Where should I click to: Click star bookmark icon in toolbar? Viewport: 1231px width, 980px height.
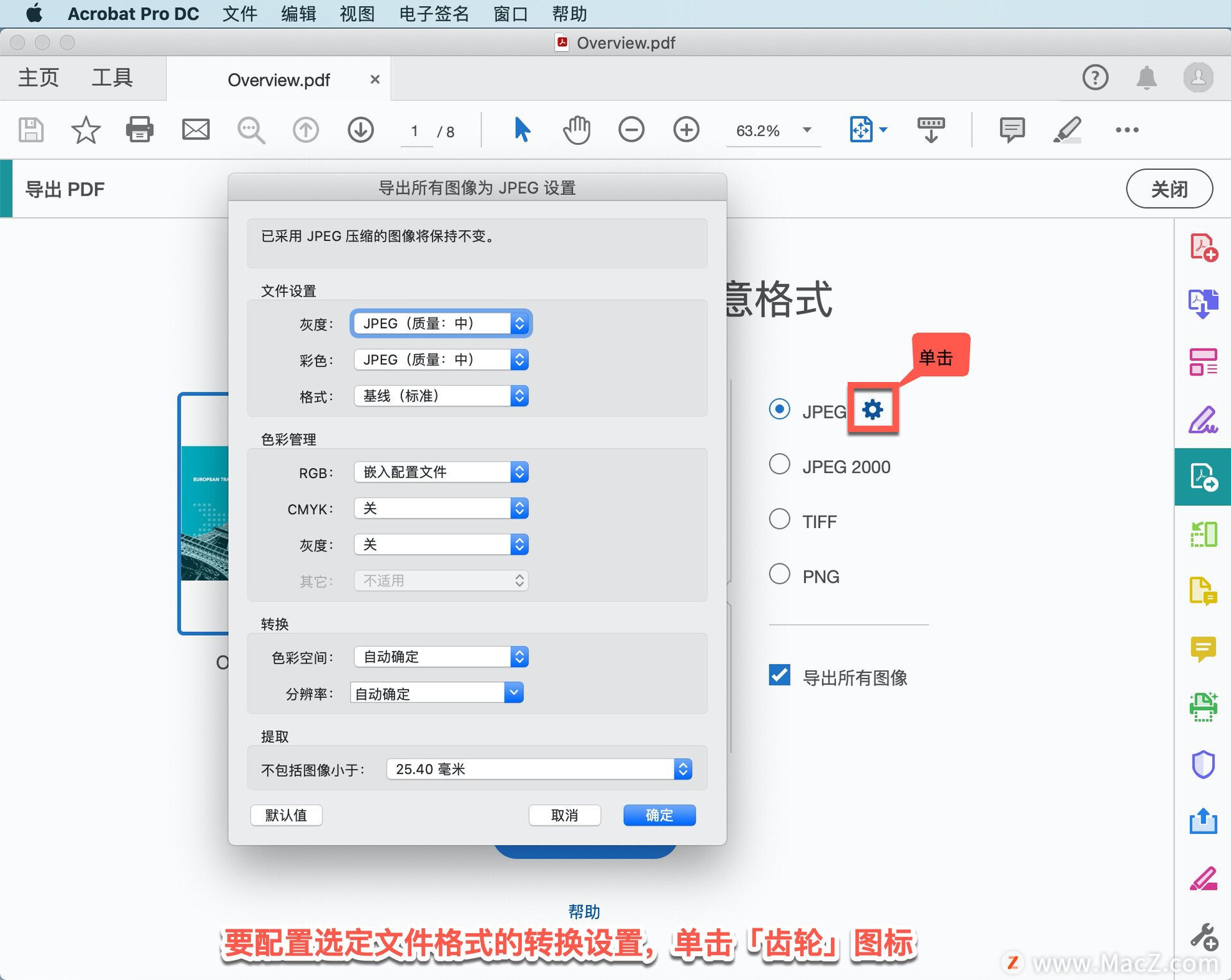pyautogui.click(x=85, y=130)
